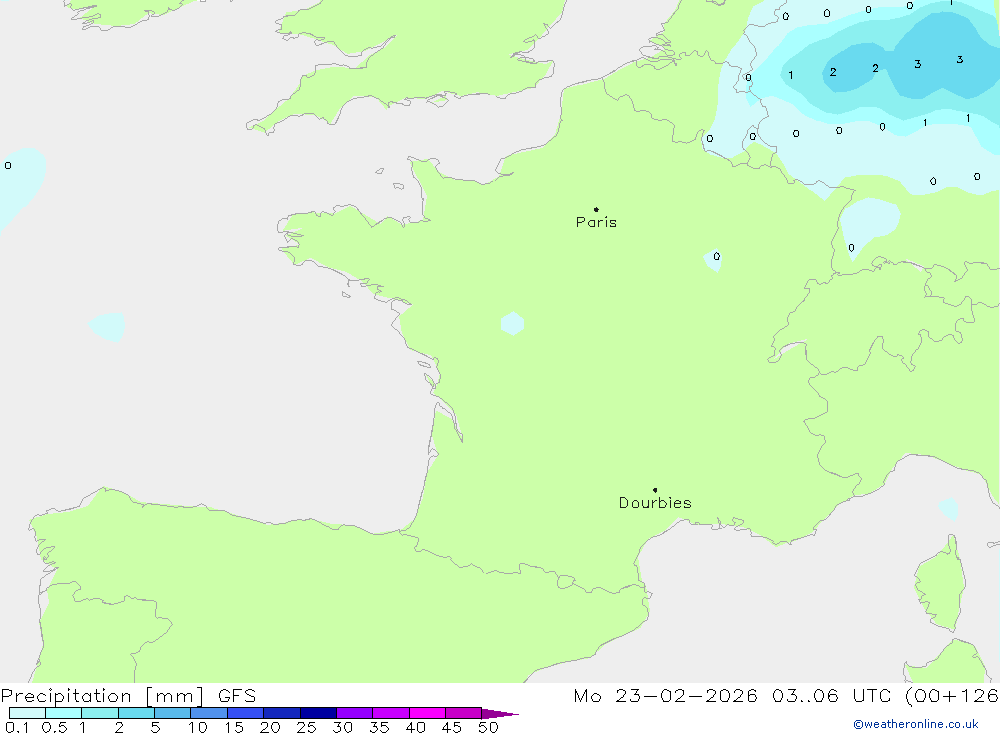The image size is (1000, 733).
Task: Click the Dourbies city label
Action: (x=655, y=503)
